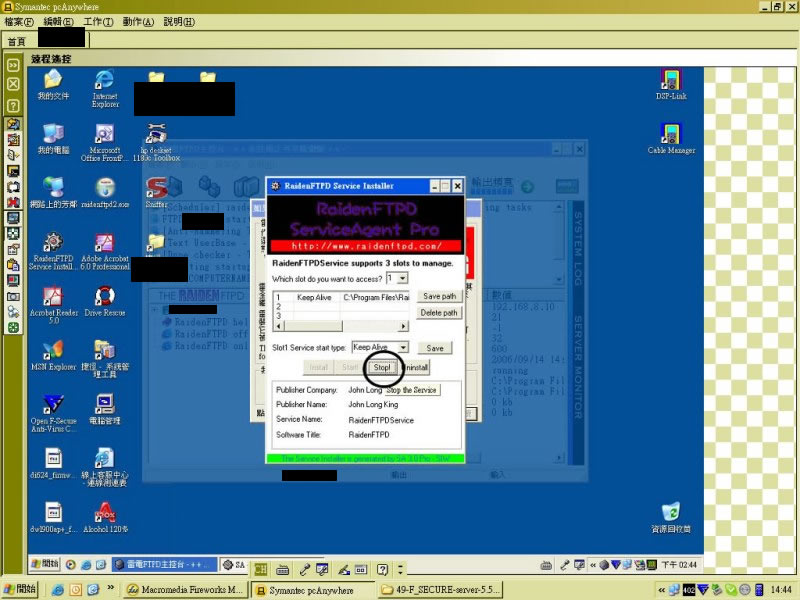Show more quick launch items on local taskbar
The width and height of the screenshot is (800, 600).
110,588
